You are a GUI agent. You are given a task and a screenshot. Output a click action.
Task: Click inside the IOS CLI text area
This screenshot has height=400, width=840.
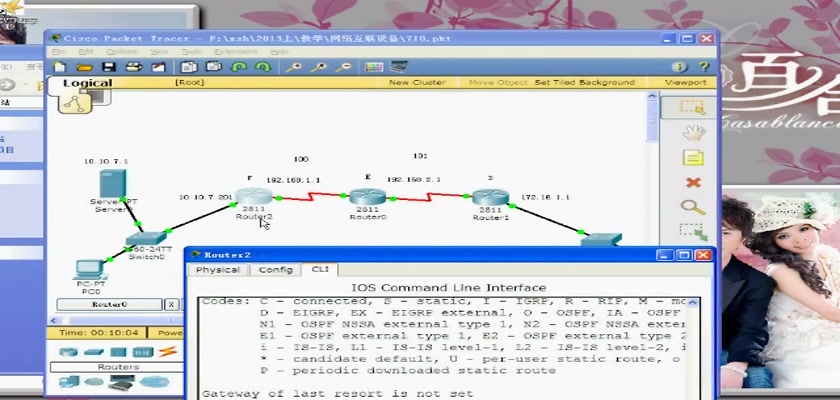442,348
